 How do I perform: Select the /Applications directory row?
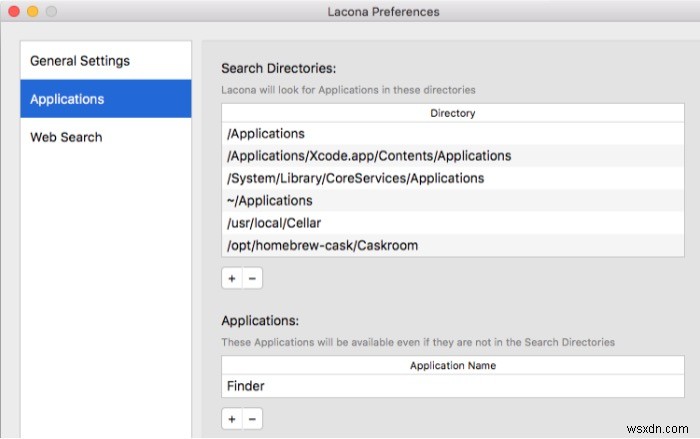click(x=451, y=133)
